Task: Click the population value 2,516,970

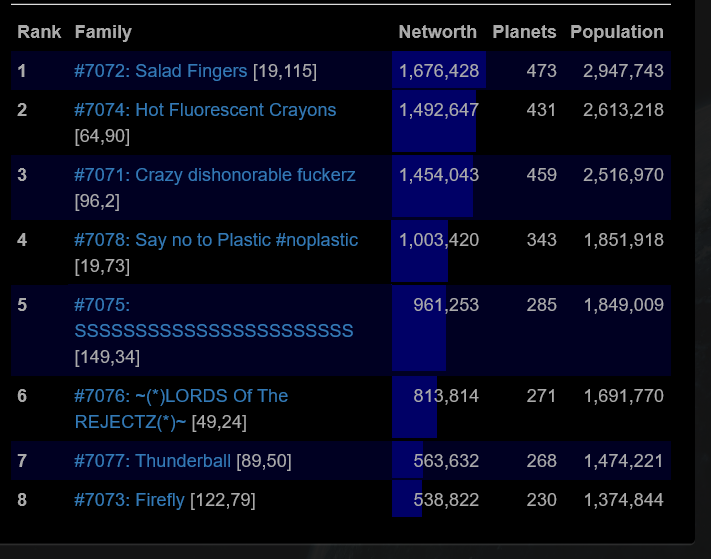Action: tap(623, 175)
